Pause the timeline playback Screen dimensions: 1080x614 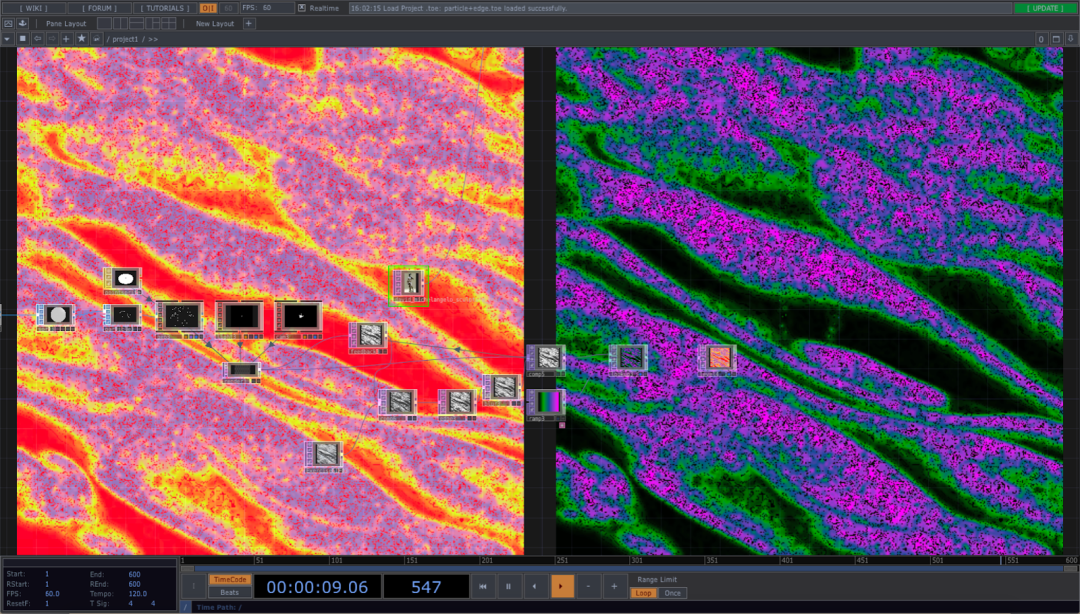point(509,587)
